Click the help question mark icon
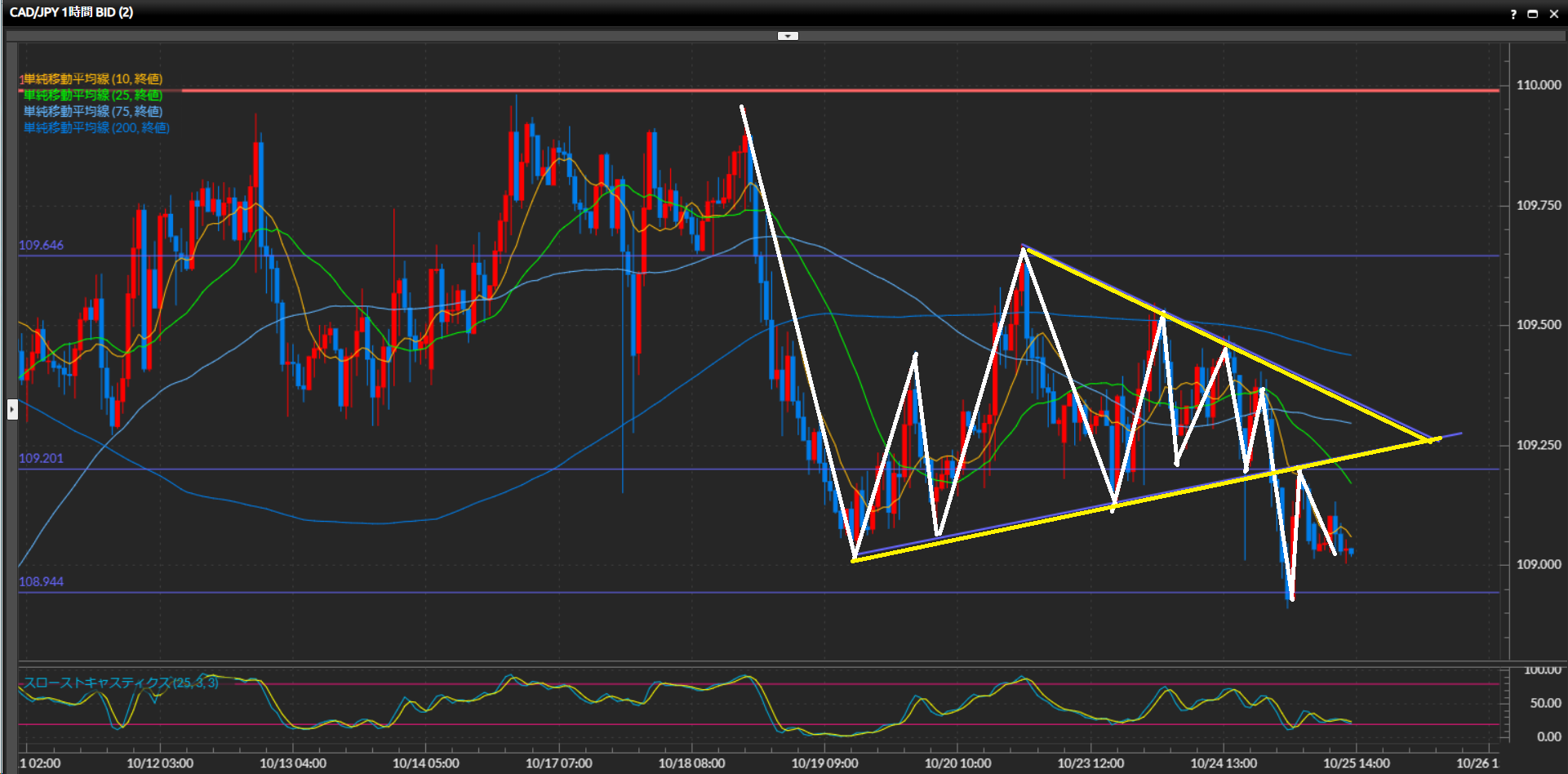1568x774 pixels. click(x=1513, y=14)
